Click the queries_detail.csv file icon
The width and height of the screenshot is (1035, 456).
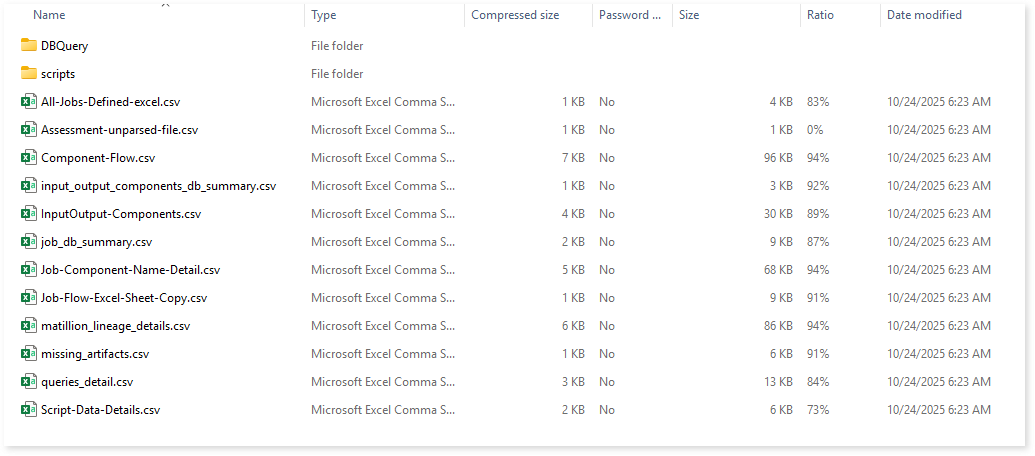(29, 382)
